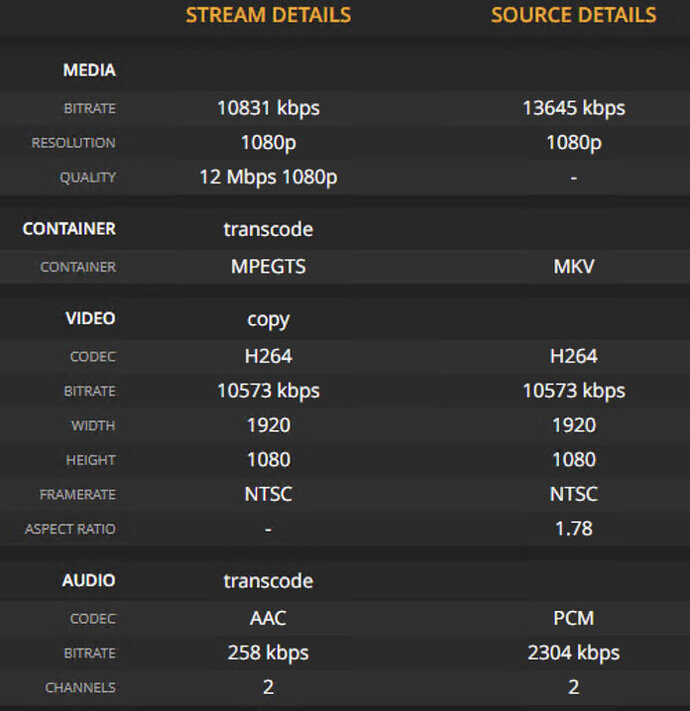Select the CONTAINER section heading
The image size is (690, 711).
[69, 229]
